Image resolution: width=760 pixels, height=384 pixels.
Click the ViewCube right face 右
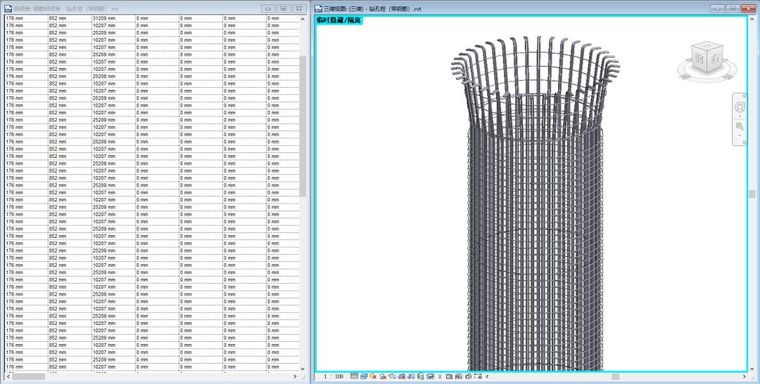[x=715, y=59]
